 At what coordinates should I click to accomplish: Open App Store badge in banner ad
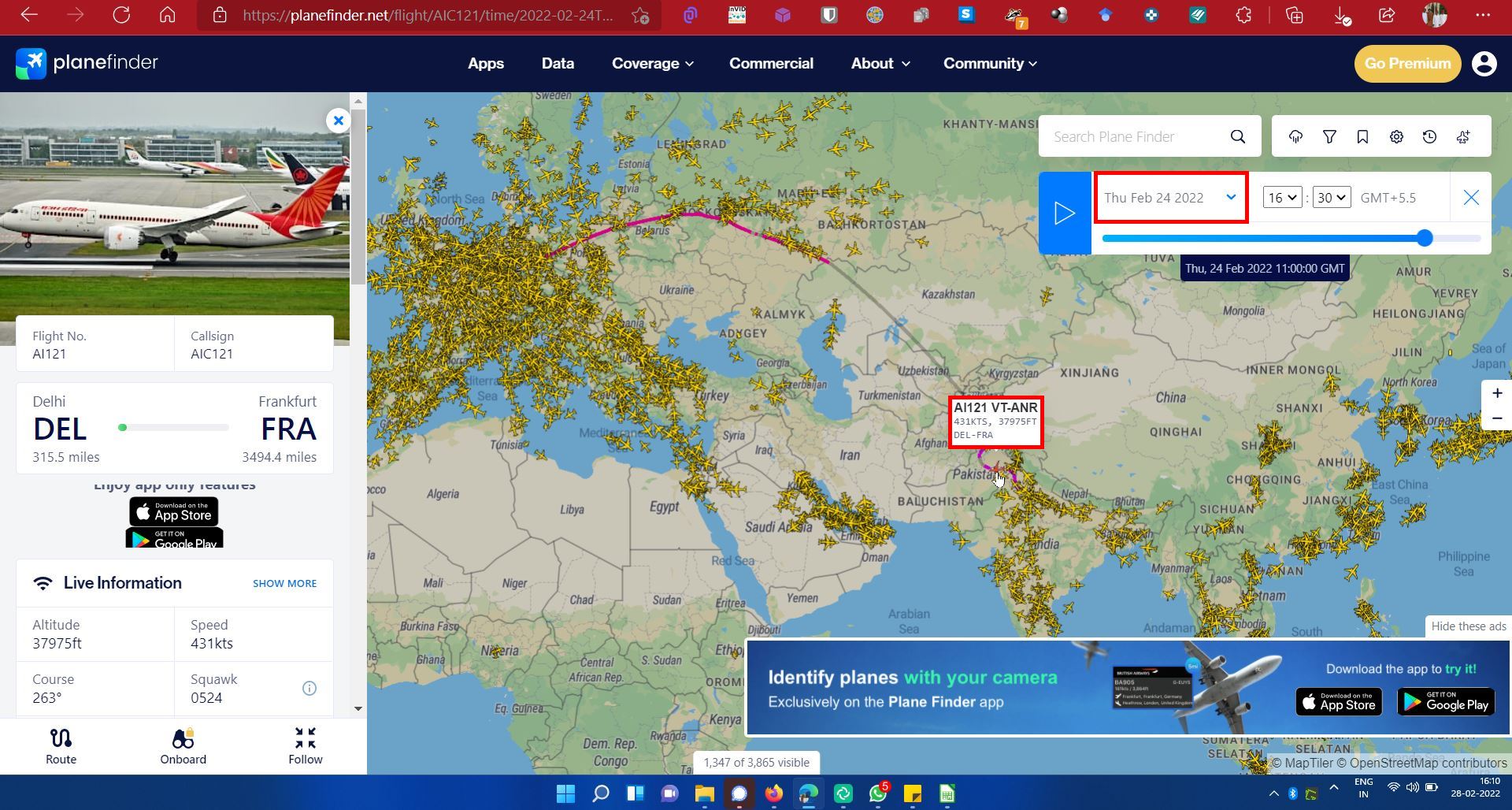[1339, 701]
